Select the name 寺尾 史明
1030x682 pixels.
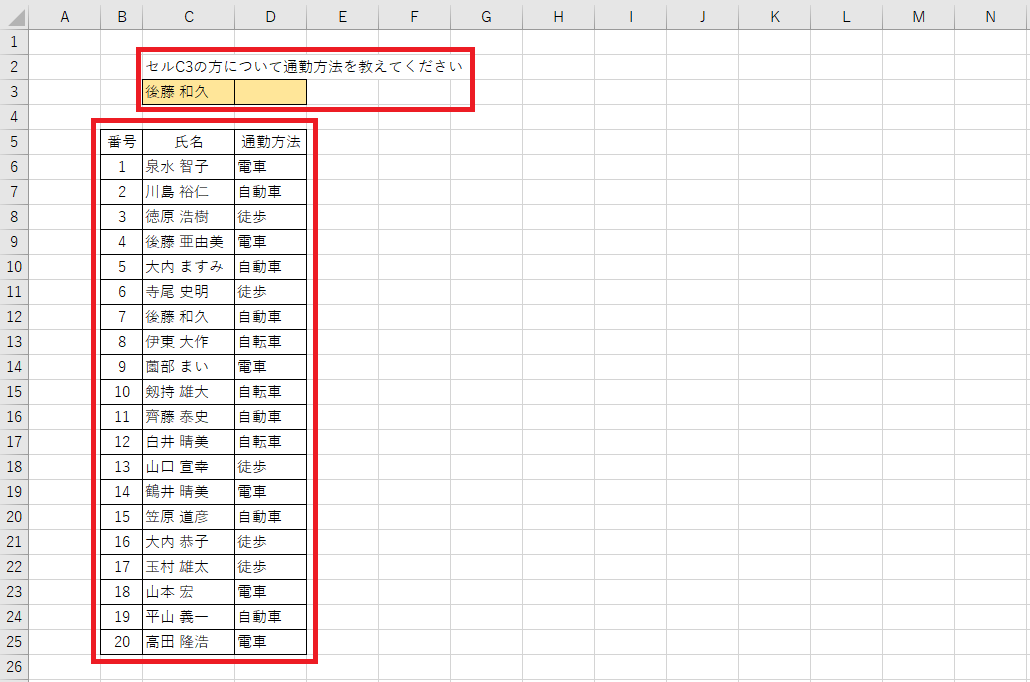177,292
